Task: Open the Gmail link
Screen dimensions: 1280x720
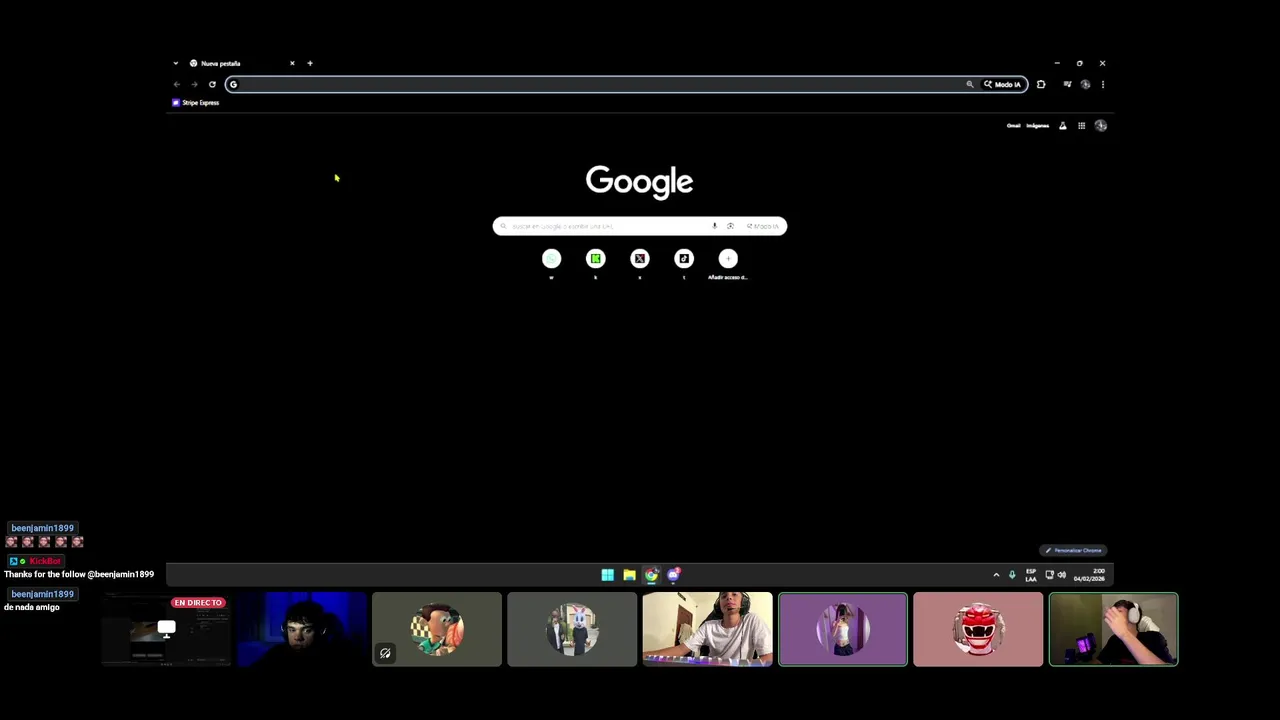Action: [x=1013, y=126]
